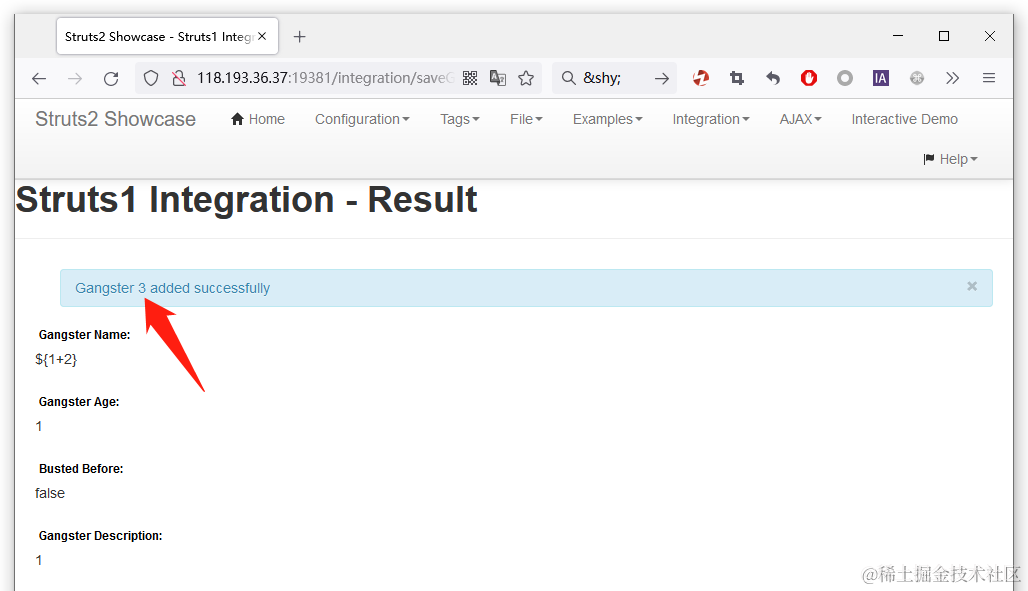Select the Struts2 Showcase browser tab

click(168, 37)
